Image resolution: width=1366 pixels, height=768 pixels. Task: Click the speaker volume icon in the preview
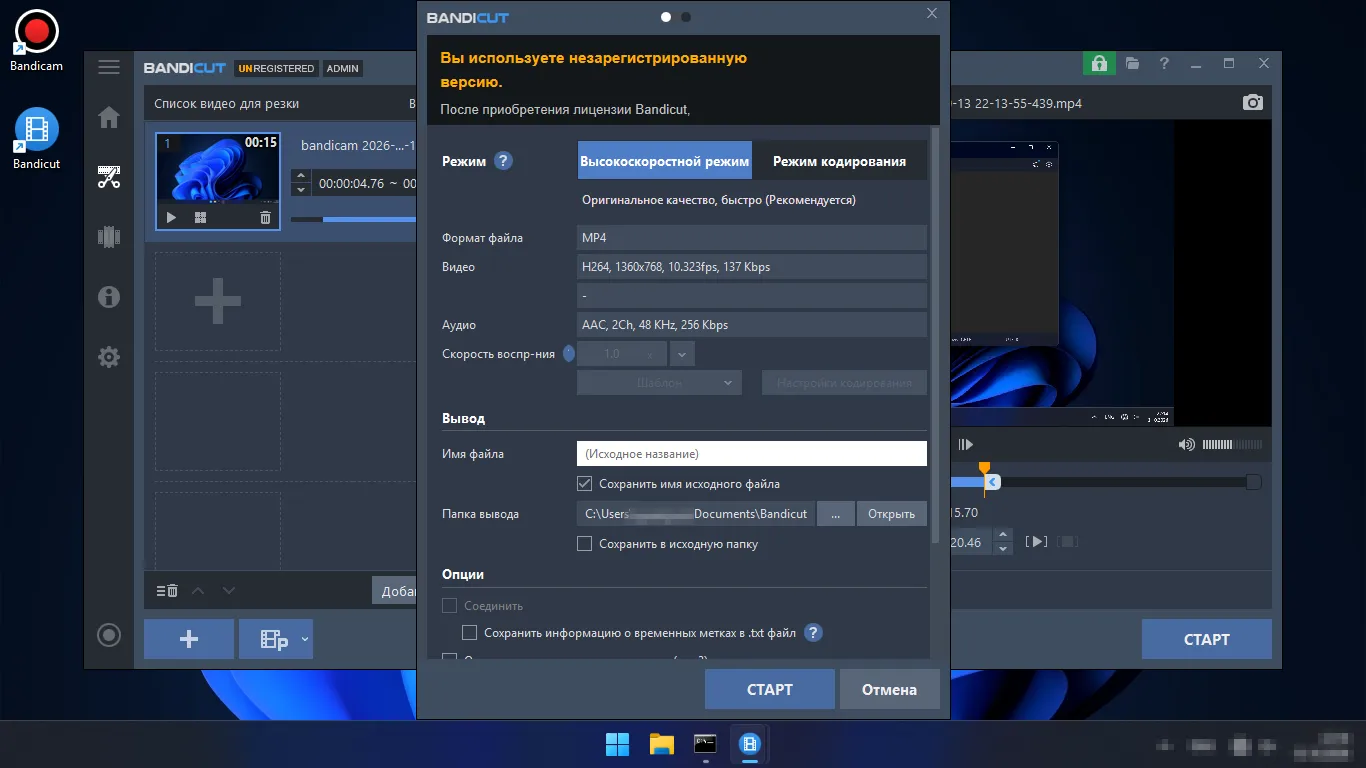(x=1187, y=444)
